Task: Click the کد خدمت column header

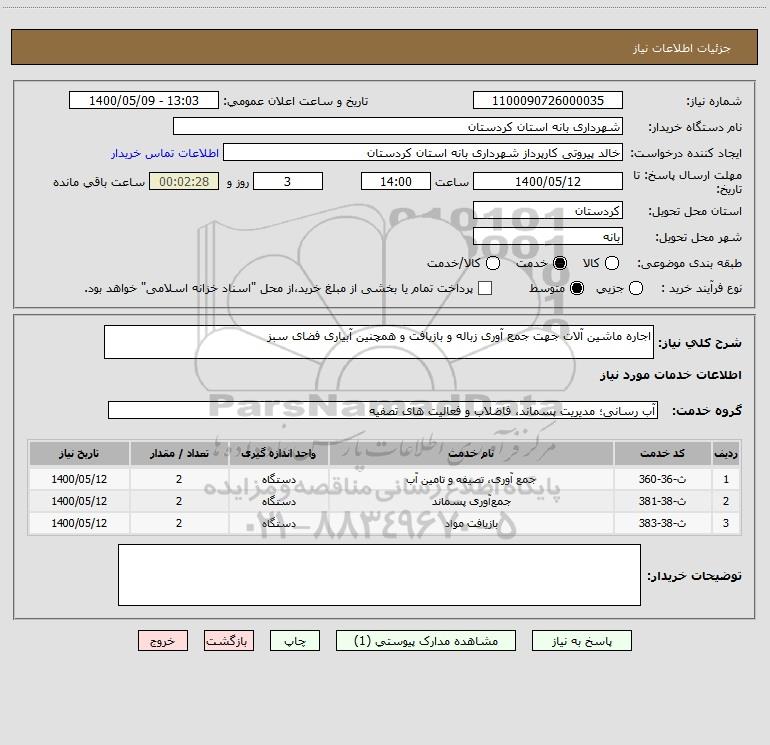Action: (662, 453)
